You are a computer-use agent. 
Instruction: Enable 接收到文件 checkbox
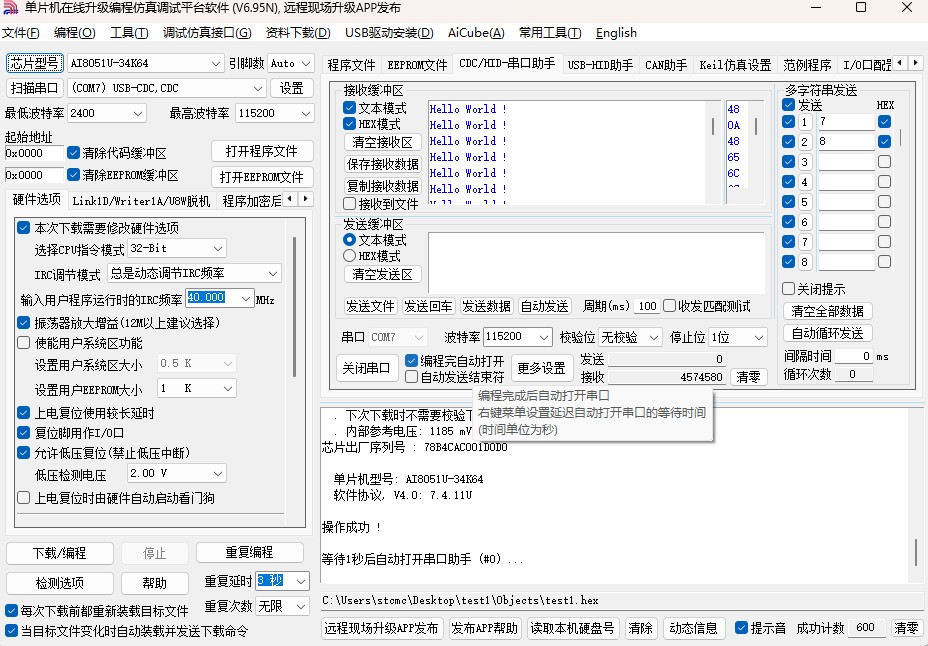pyautogui.click(x=349, y=204)
